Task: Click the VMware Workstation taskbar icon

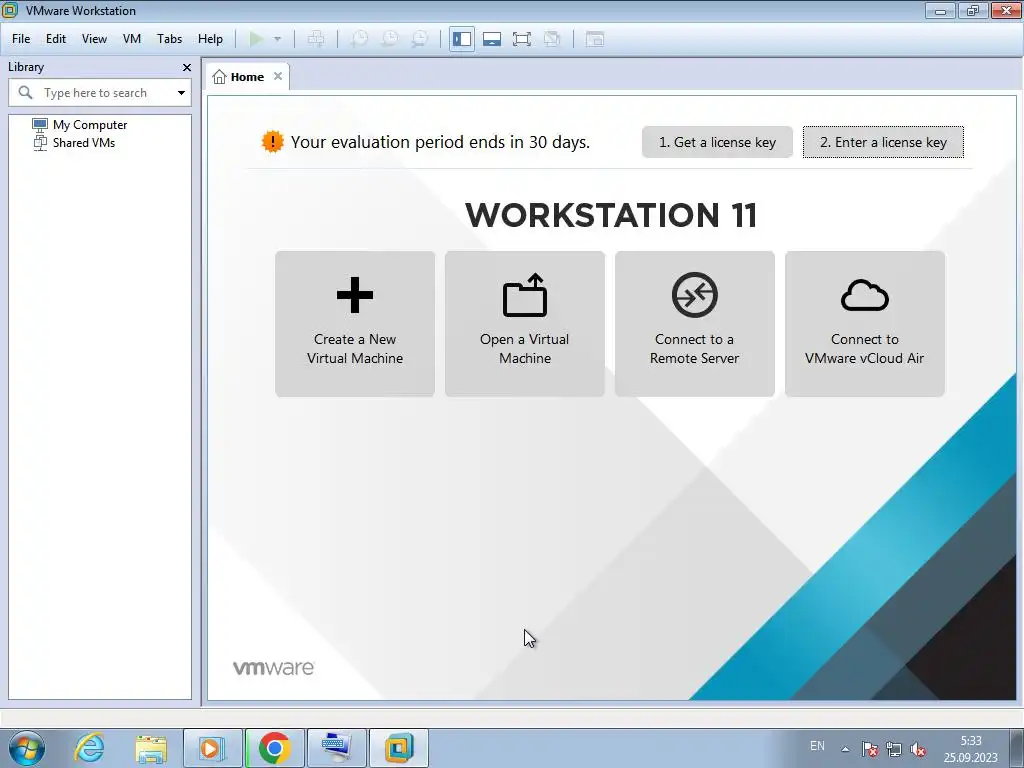Action: click(x=398, y=748)
